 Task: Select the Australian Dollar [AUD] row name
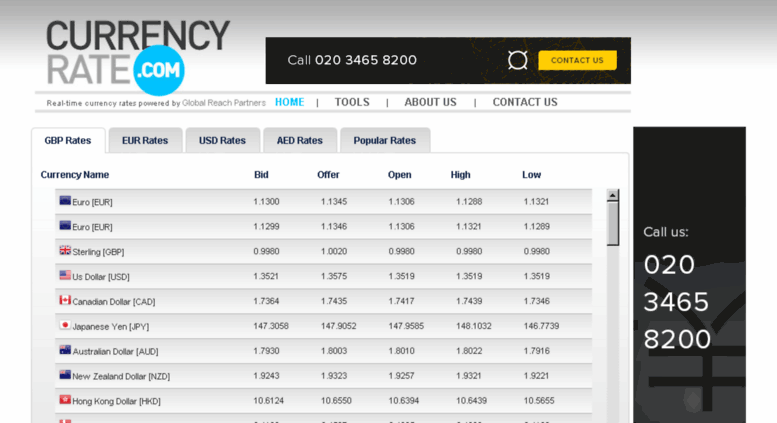[x=115, y=352]
